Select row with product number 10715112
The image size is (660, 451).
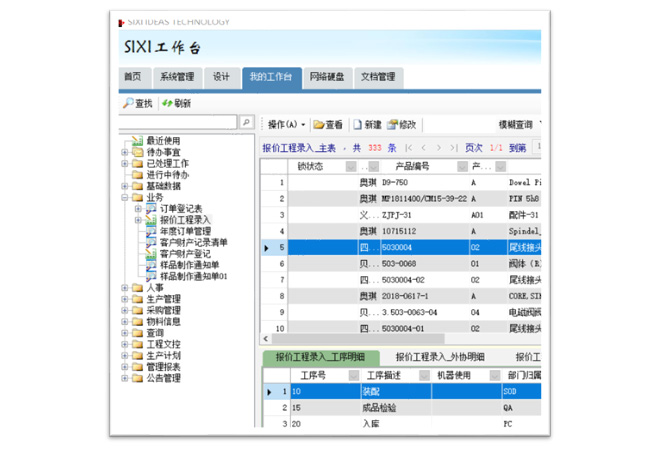(400, 231)
